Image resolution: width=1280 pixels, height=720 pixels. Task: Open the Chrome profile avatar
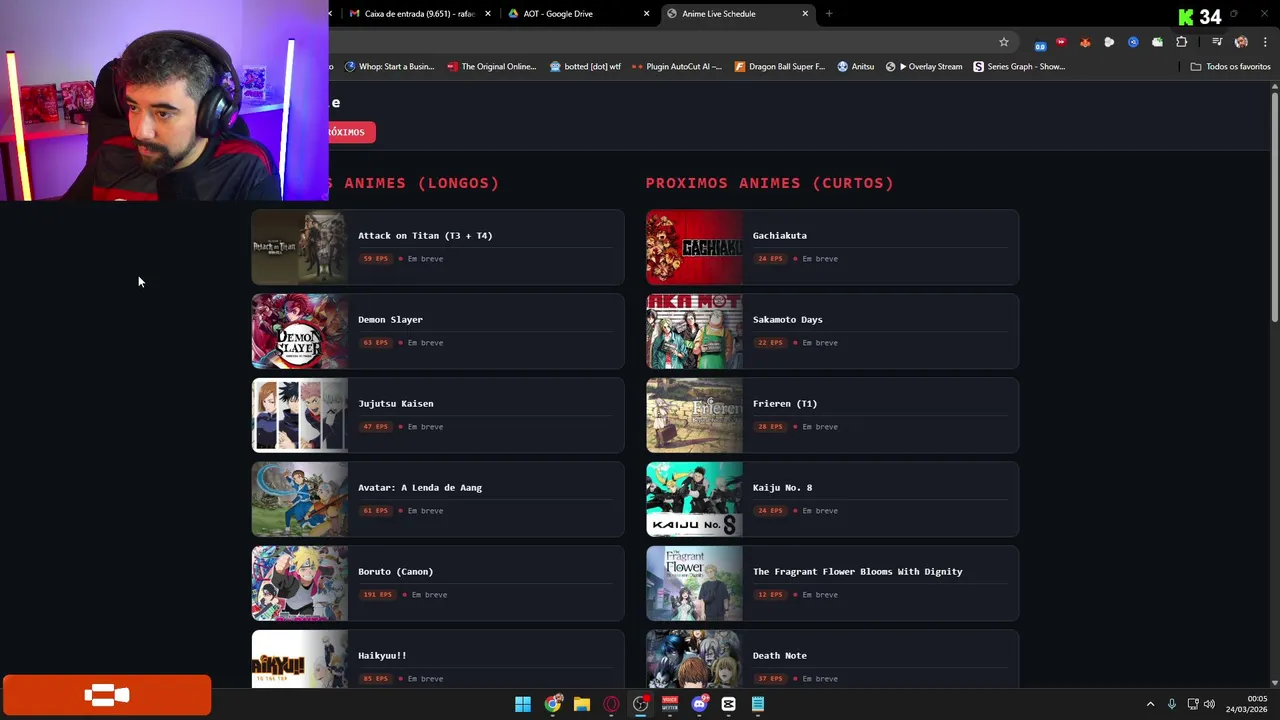[x=1241, y=42]
